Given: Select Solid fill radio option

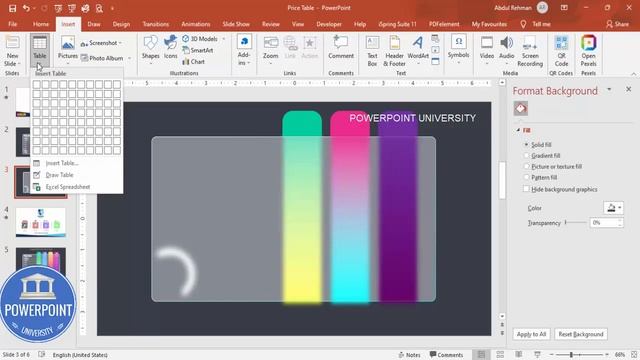Looking at the screenshot, I should tap(527, 144).
